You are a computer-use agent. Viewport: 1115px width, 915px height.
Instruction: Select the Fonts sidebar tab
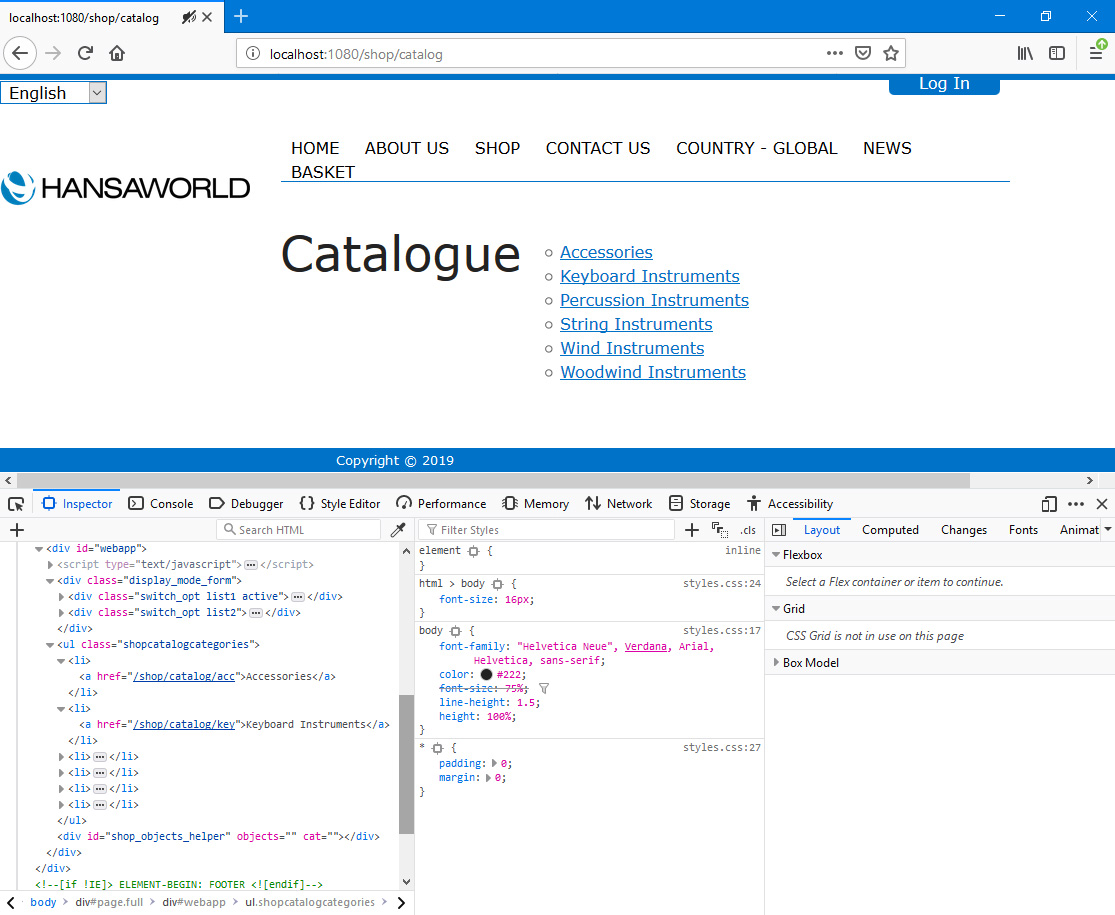(x=1023, y=530)
